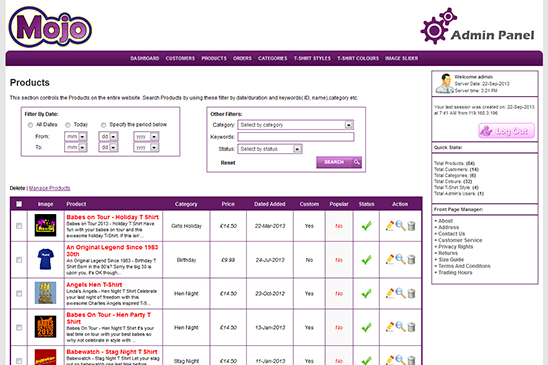Open the Select by status dropdown
This screenshot has width=548, height=365.
click(270, 149)
